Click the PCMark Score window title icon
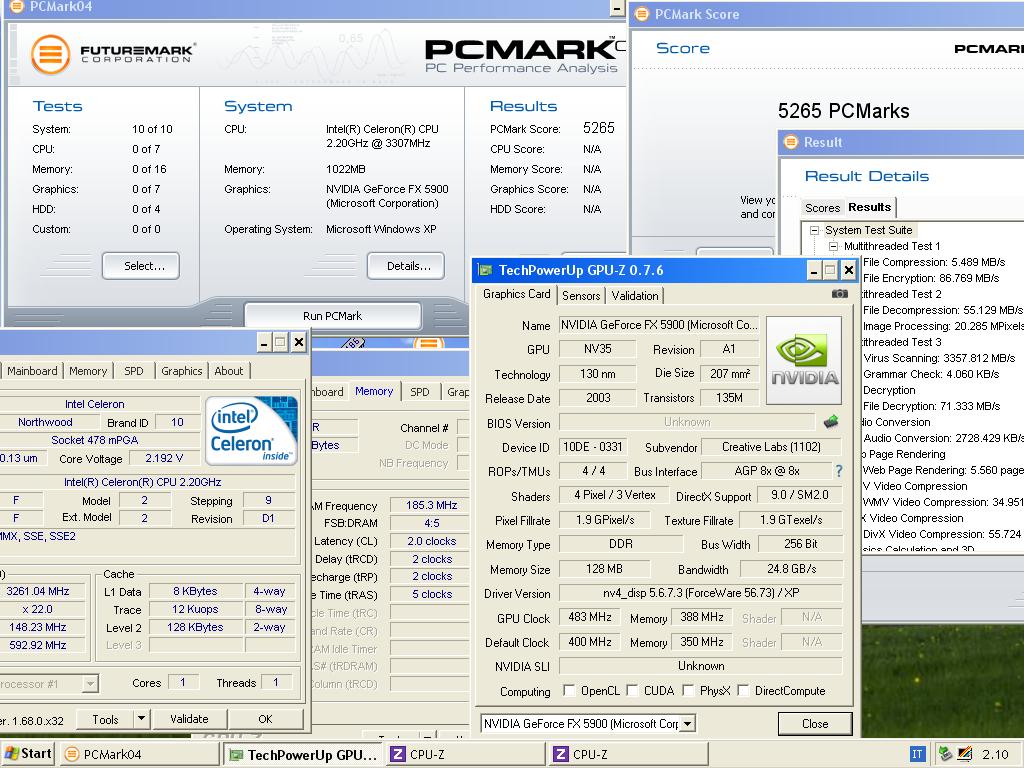1024x768 pixels. (x=642, y=14)
